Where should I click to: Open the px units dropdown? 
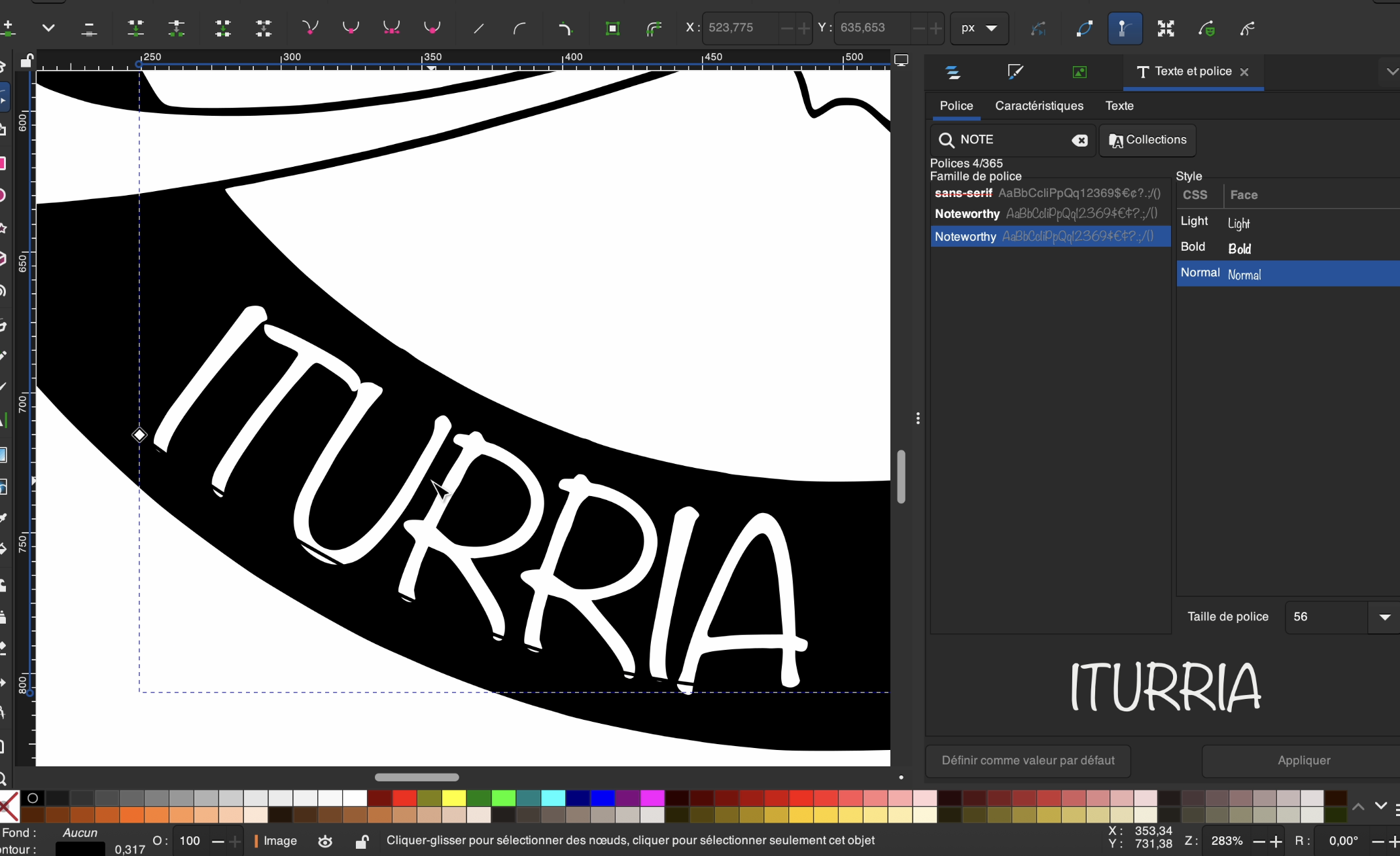click(979, 28)
